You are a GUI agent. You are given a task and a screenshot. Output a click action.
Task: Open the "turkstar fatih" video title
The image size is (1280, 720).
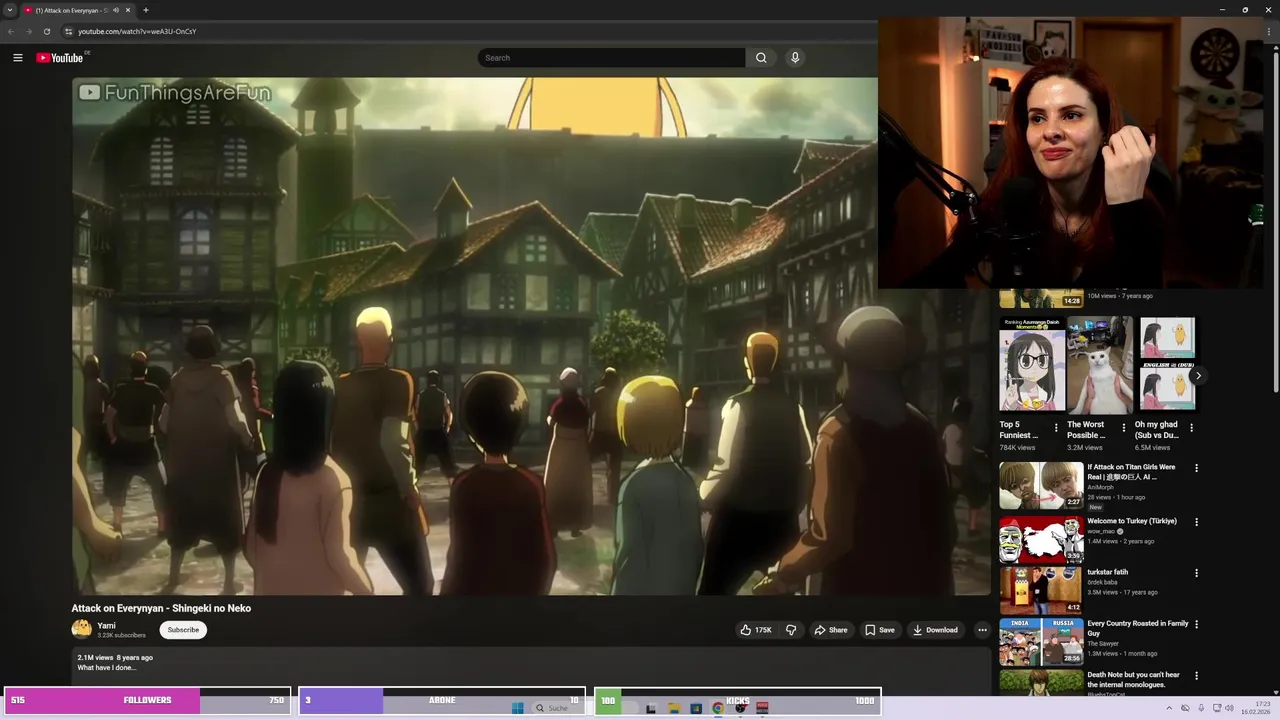[x=1108, y=572]
